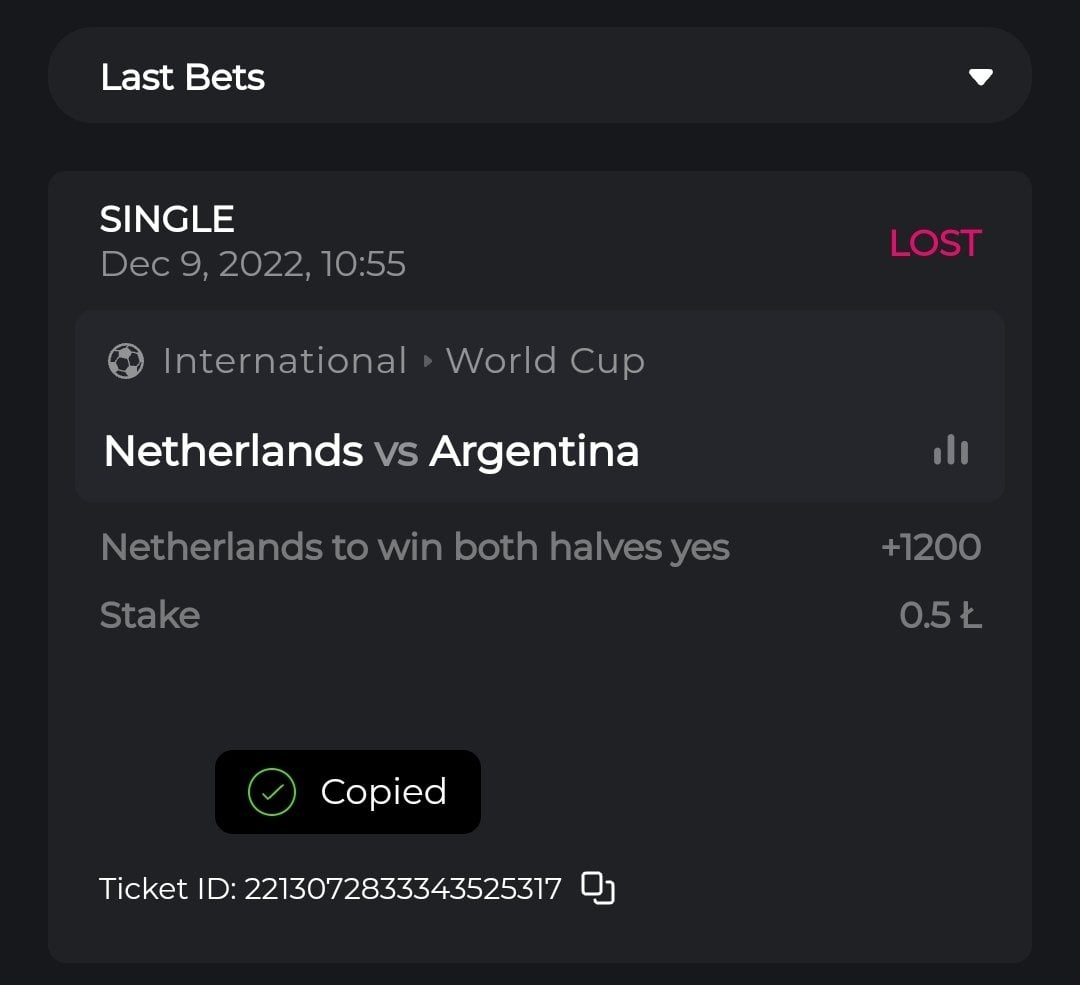The image size is (1080, 985).
Task: Open the World Cup league link
Action: [x=545, y=361]
